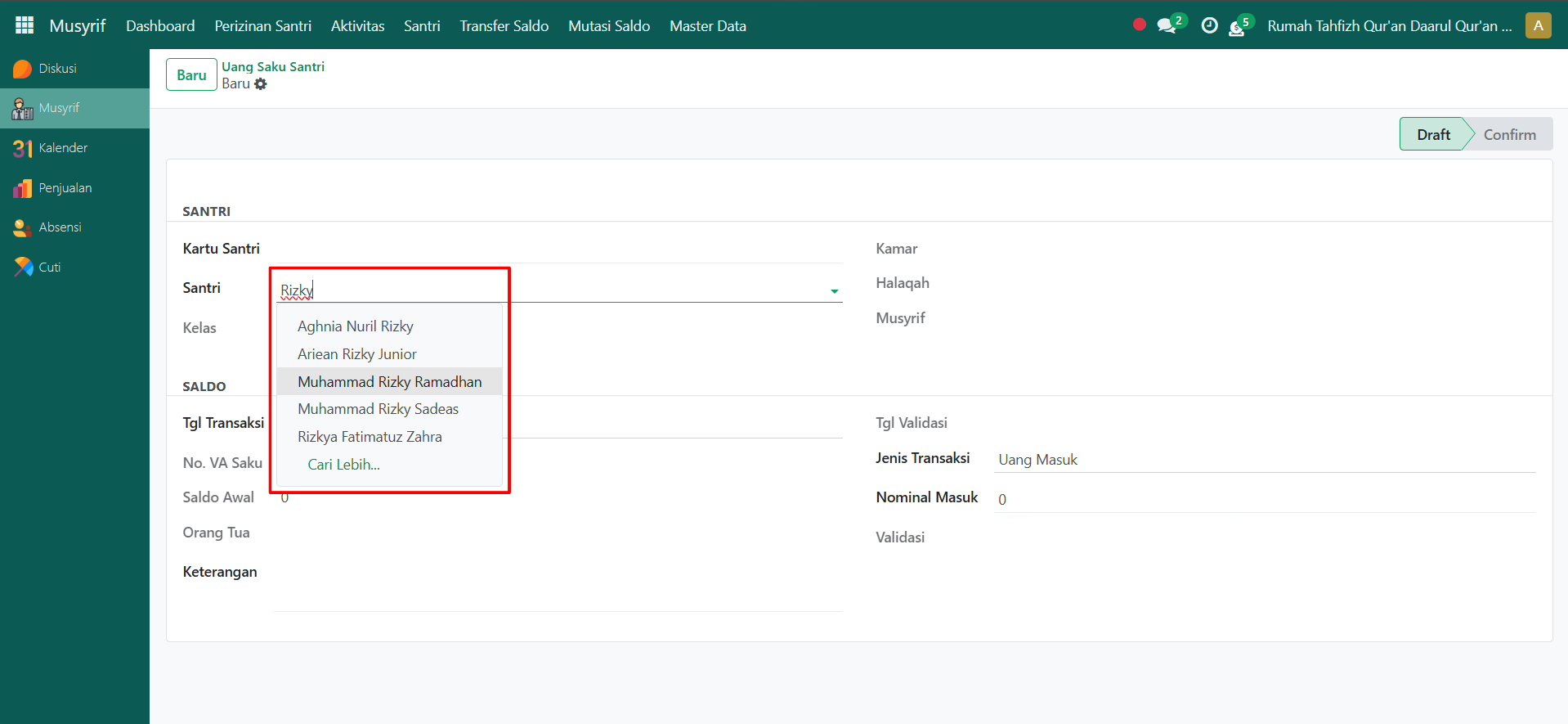Open Kalender from the sidebar
This screenshot has width=1568, height=724.
(x=63, y=148)
